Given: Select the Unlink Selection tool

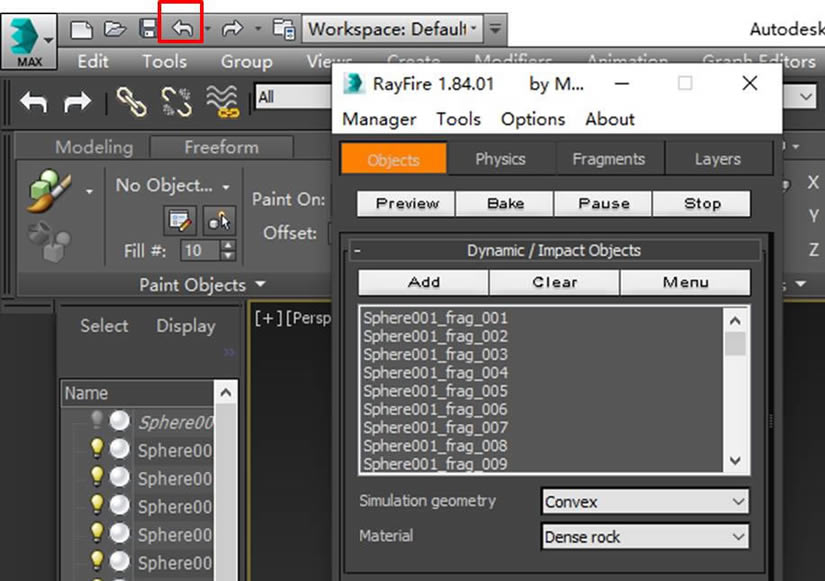Looking at the screenshot, I should [x=176, y=101].
